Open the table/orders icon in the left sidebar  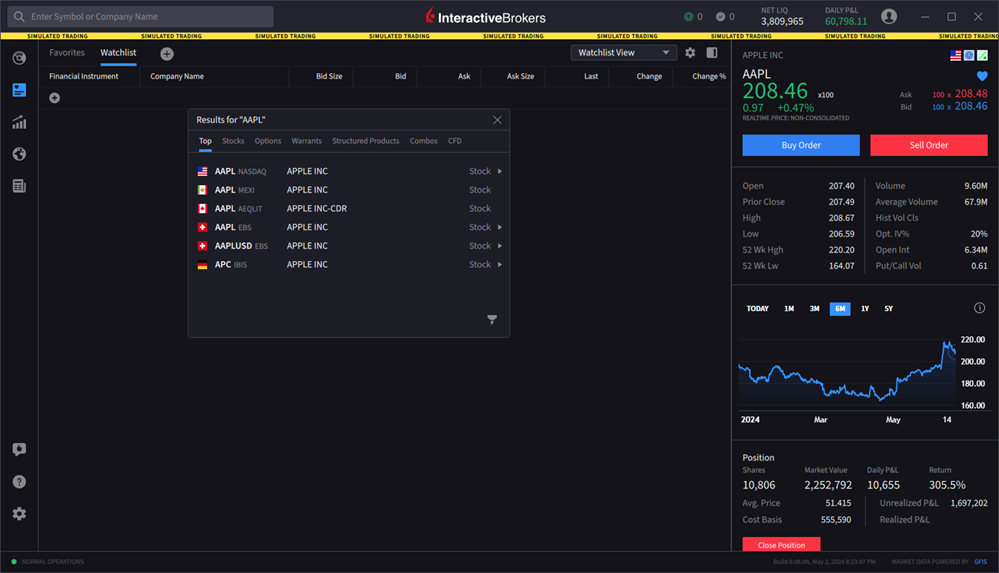[x=19, y=186]
